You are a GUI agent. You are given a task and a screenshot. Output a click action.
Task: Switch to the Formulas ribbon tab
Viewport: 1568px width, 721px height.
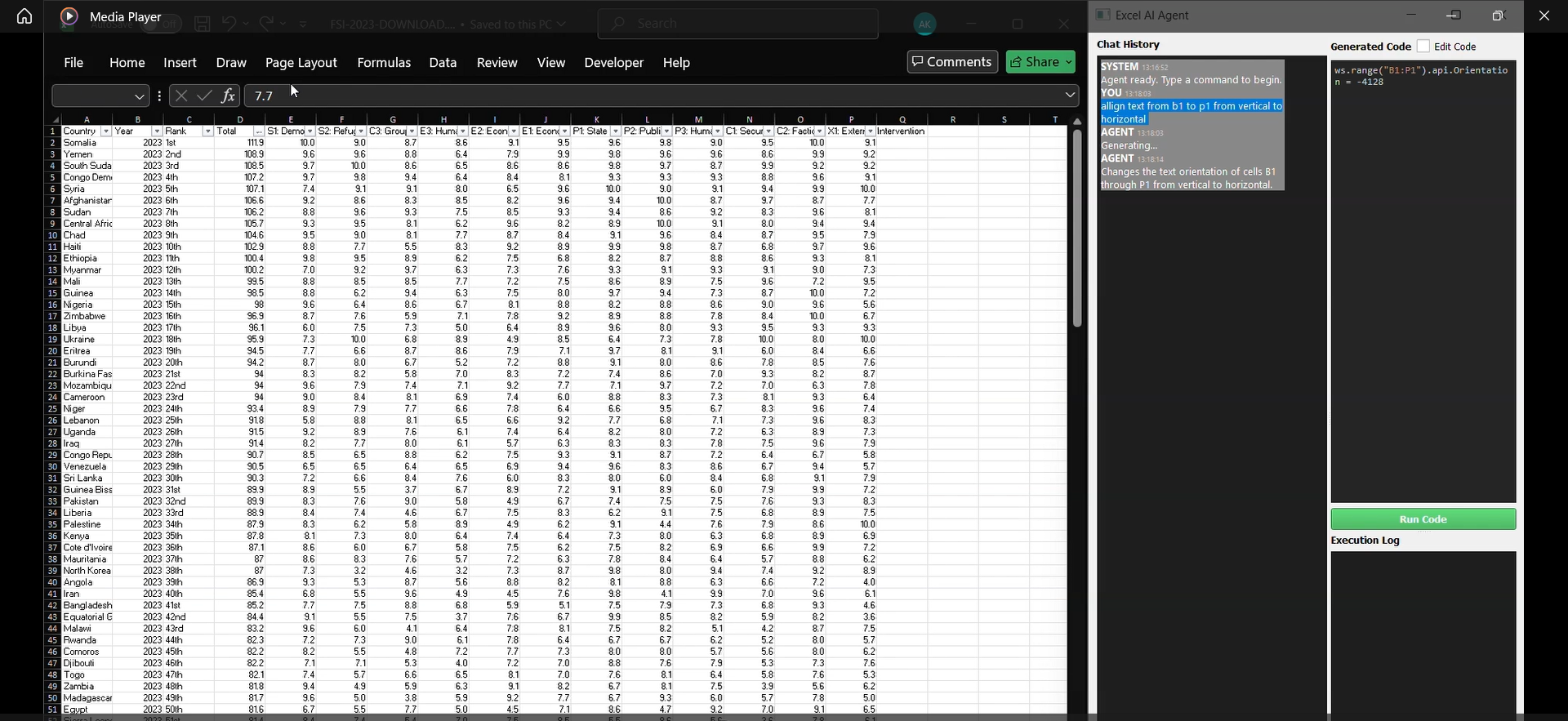(384, 62)
